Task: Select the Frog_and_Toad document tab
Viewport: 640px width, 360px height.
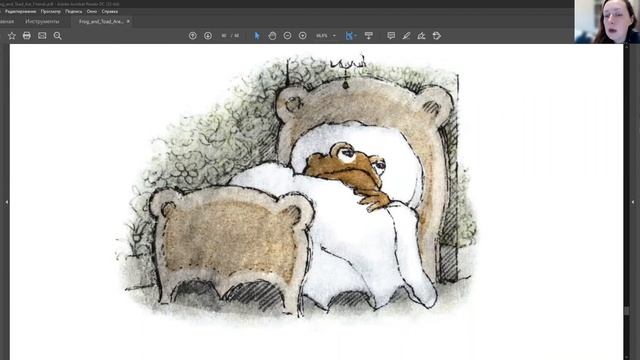Action: [x=100, y=21]
